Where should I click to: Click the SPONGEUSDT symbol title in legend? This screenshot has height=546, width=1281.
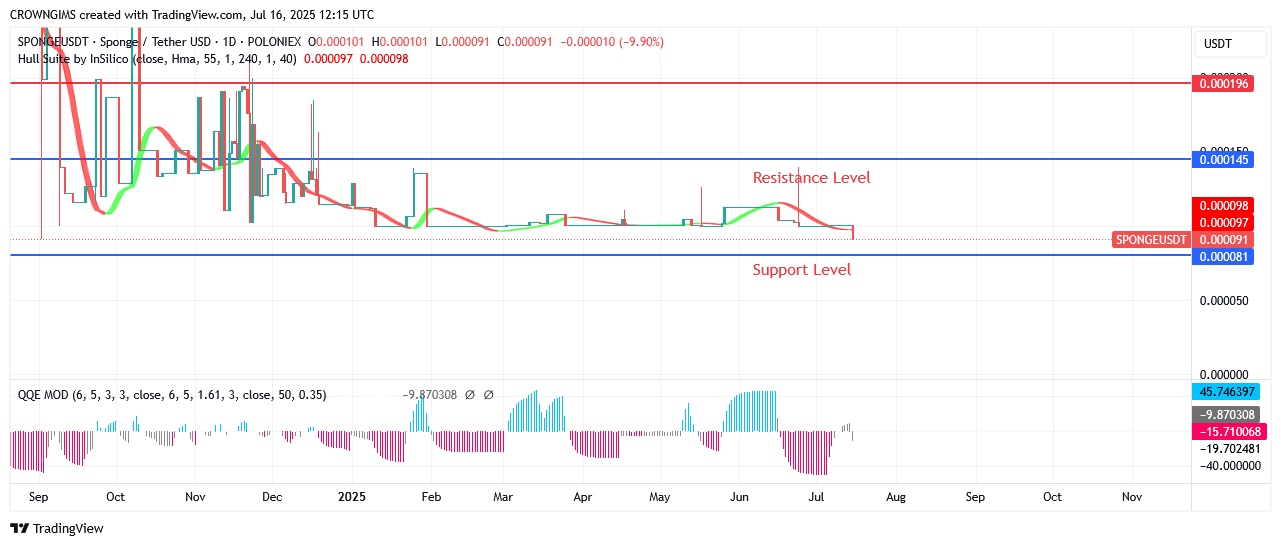click(x=160, y=42)
